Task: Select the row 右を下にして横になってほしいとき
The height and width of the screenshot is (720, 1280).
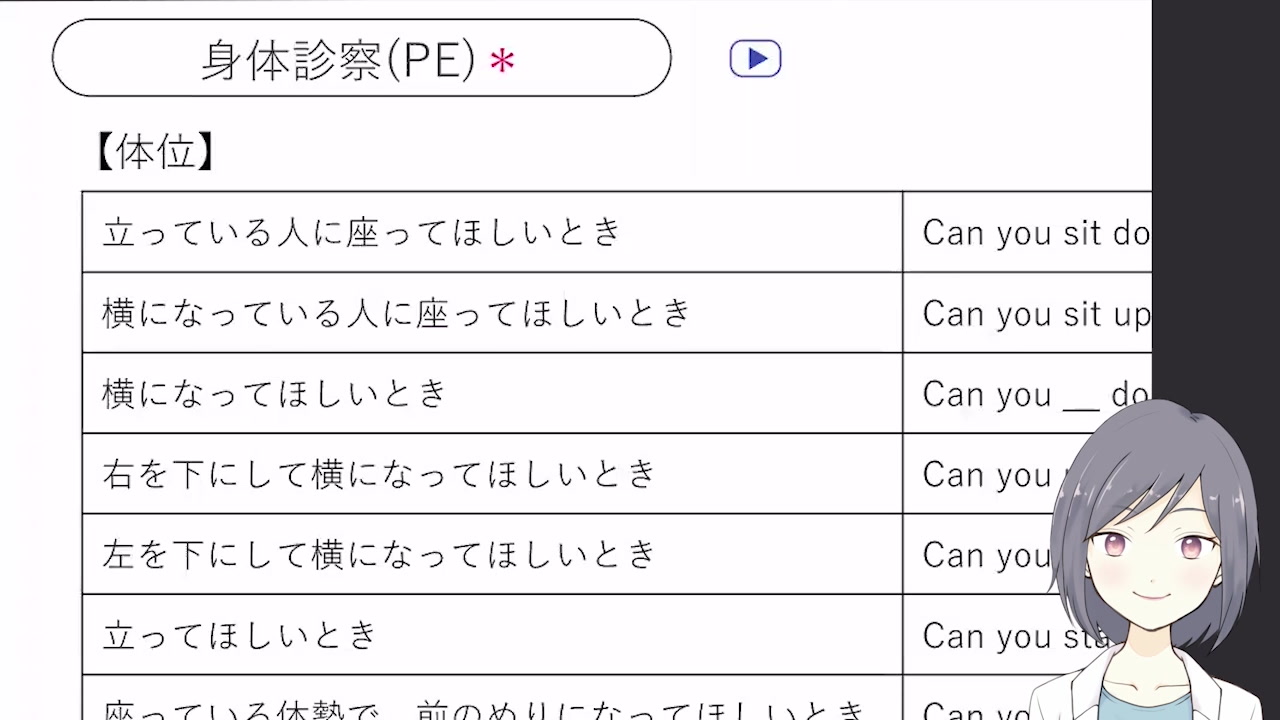Action: 379,474
